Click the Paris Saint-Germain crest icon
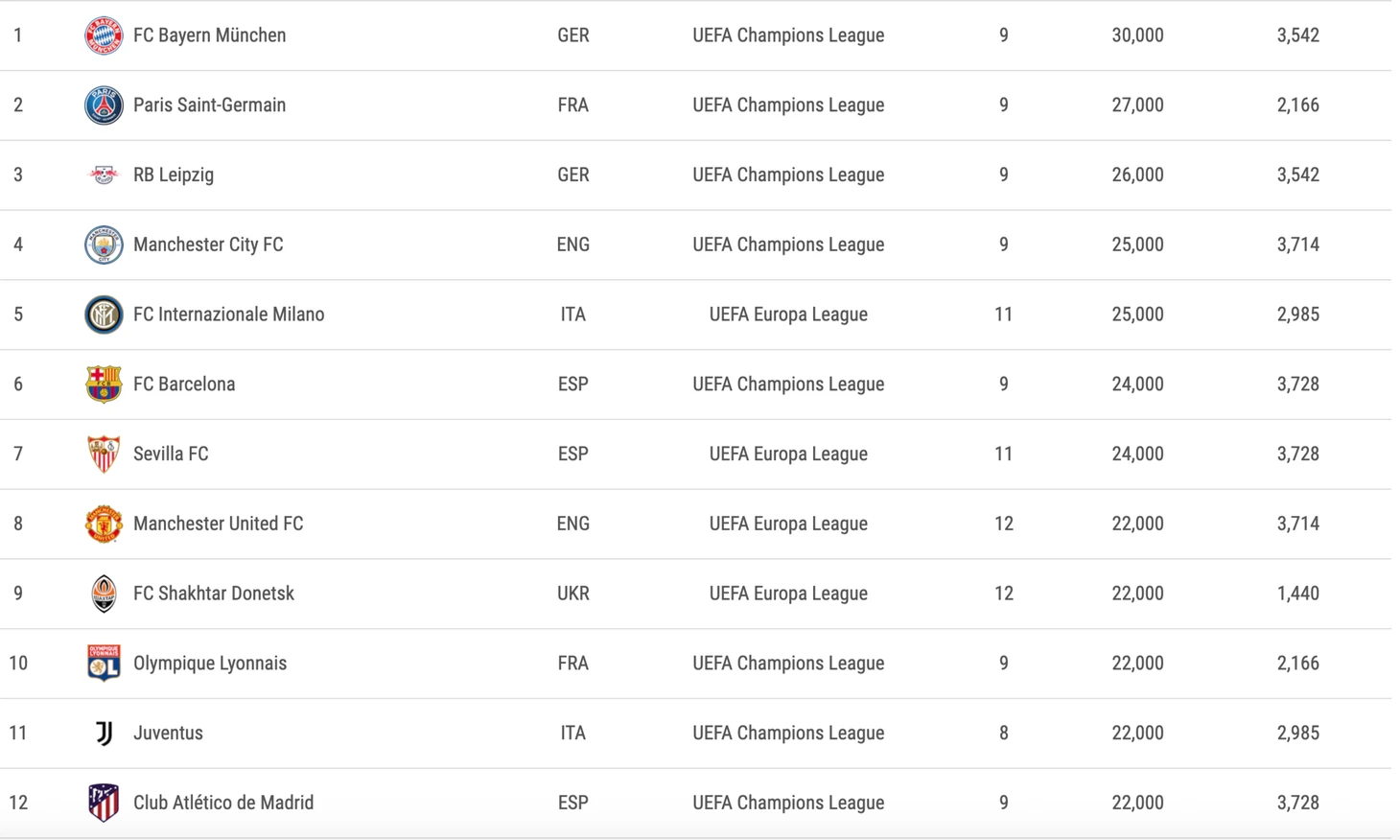This screenshot has height=840, width=1400. pyautogui.click(x=104, y=105)
